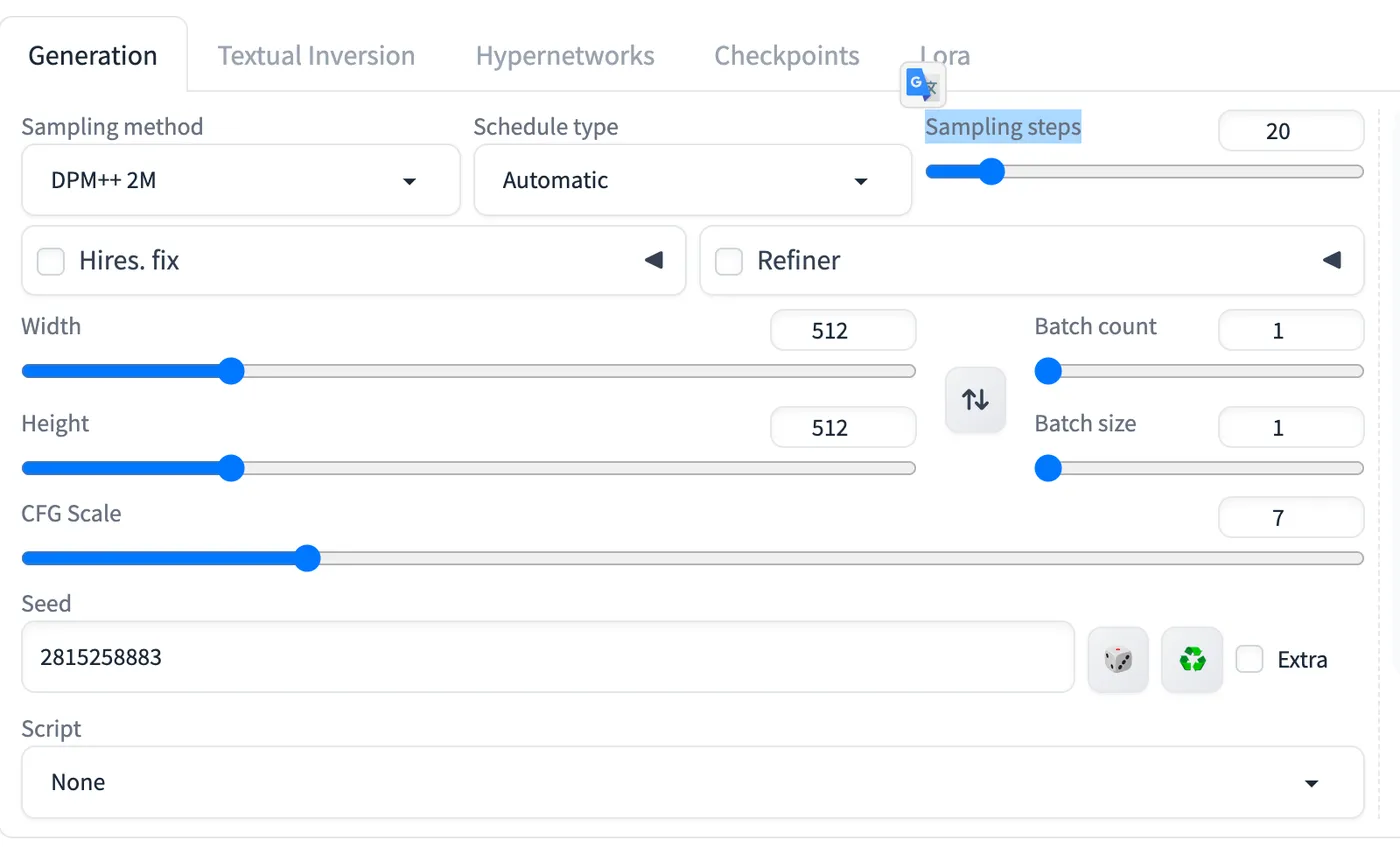The width and height of the screenshot is (1400, 847).
Task: Open the Script dropdown
Action: click(x=692, y=782)
